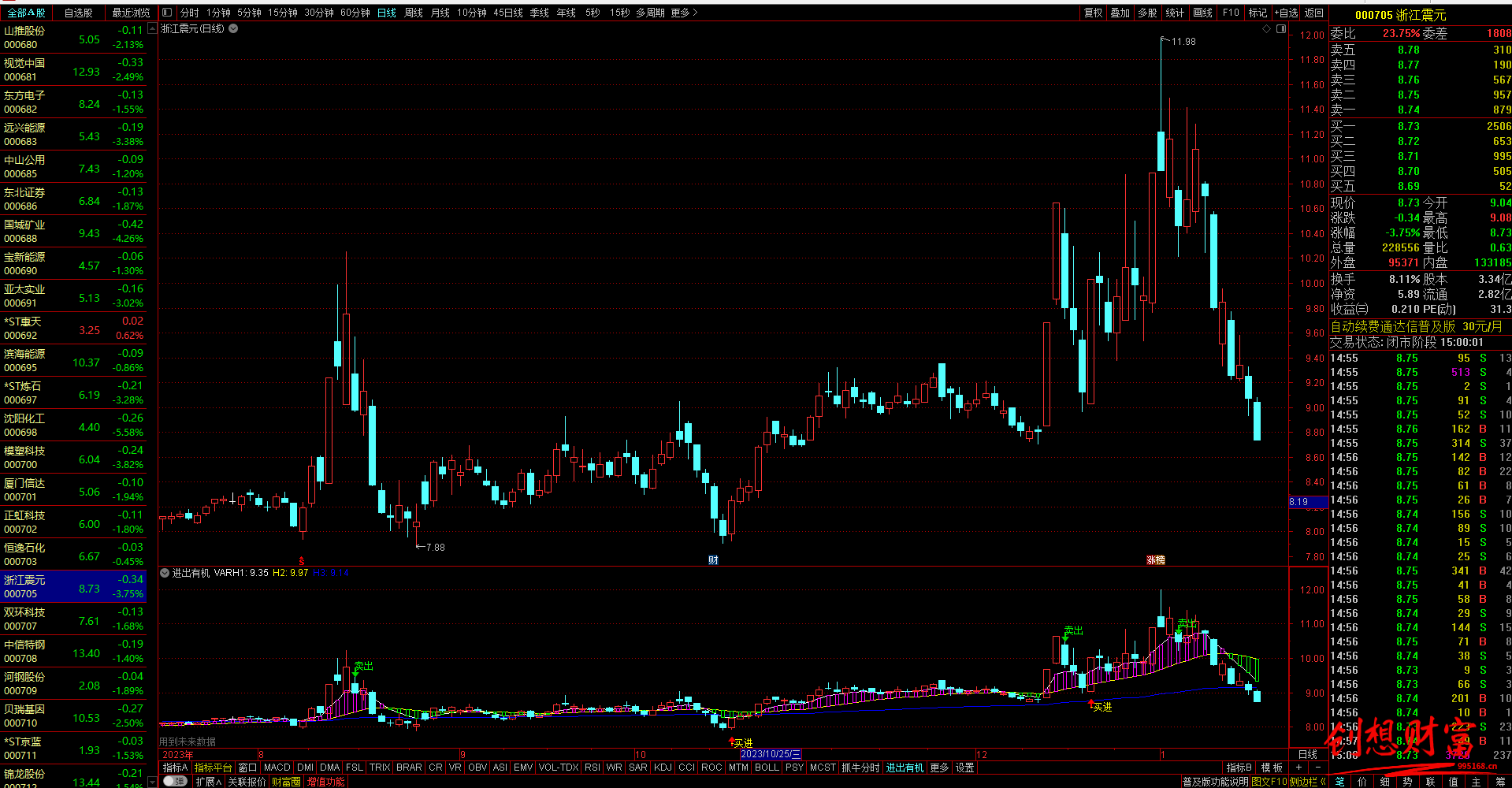Open the 多周期 view
Viewport: 1512px width, 788px height.
pos(650,13)
